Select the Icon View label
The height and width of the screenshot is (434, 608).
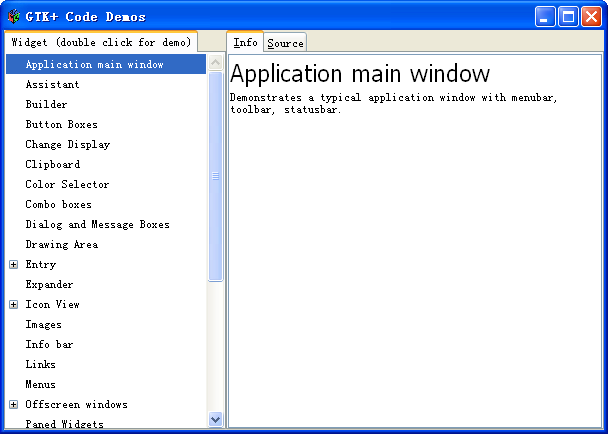coord(52,304)
